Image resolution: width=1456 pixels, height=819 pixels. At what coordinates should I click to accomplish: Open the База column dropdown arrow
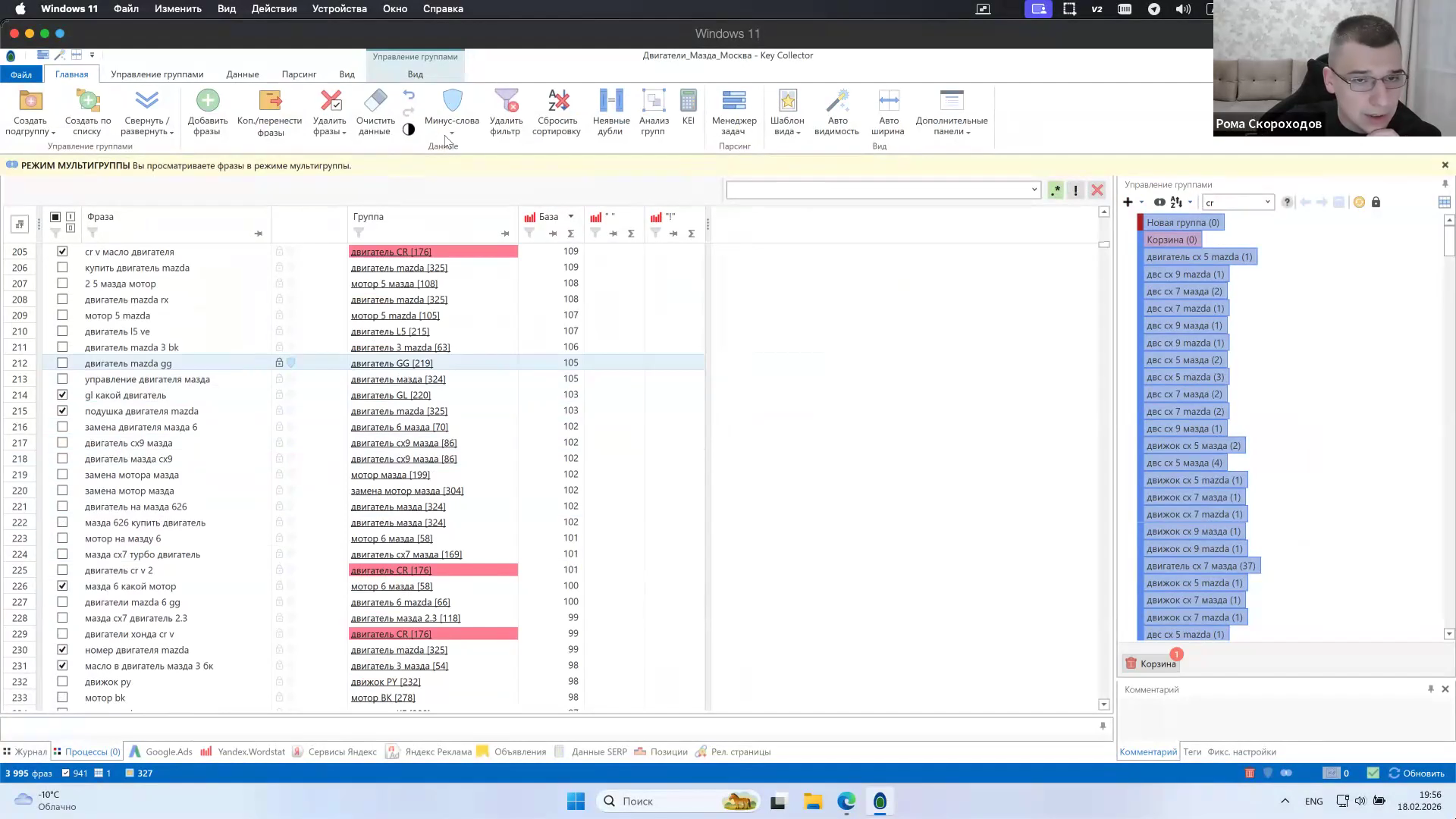[x=571, y=217]
